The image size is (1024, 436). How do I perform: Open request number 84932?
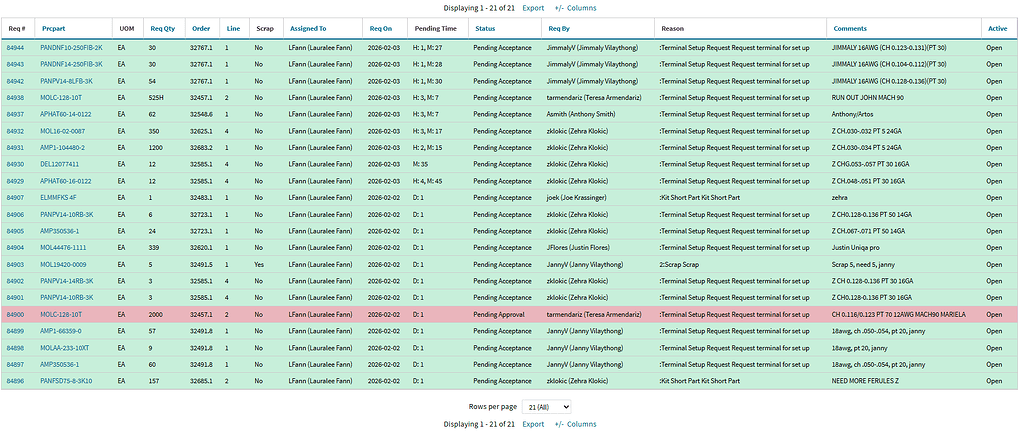pos(16,131)
